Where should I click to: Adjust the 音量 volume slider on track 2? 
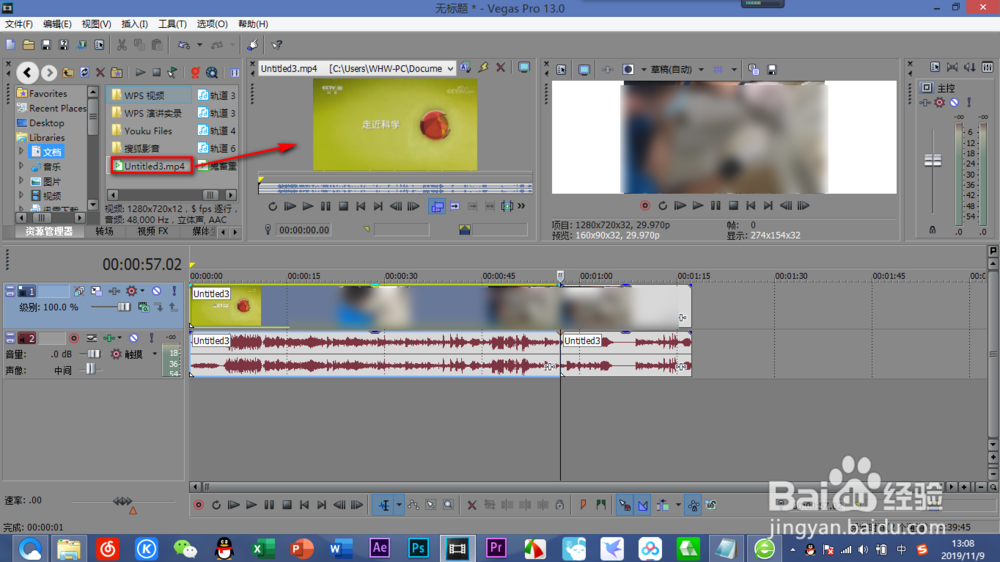[x=94, y=354]
